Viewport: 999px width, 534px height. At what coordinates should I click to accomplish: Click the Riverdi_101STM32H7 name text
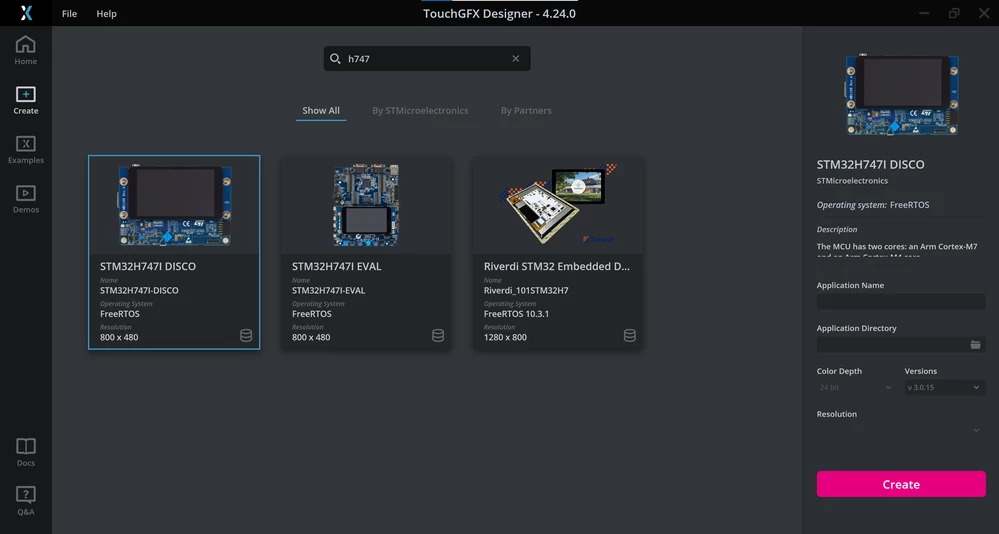(526, 291)
